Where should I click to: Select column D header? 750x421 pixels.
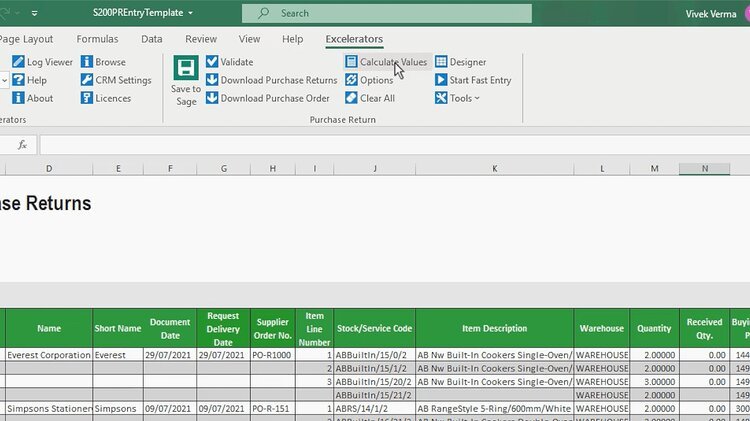tap(49, 168)
